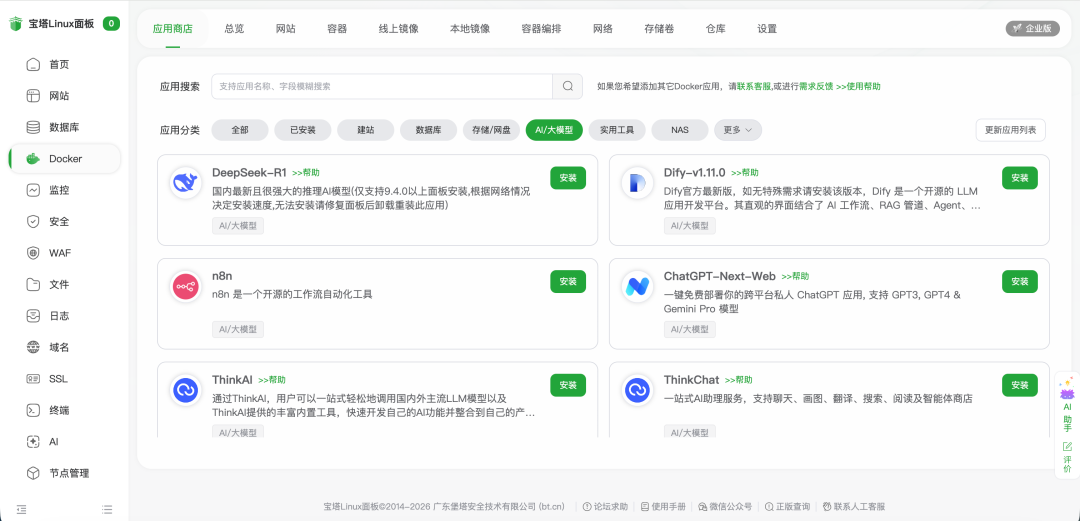Collapse sidebar using bottom-left menu icon
Viewport: 1080px width, 521px height.
point(21,509)
